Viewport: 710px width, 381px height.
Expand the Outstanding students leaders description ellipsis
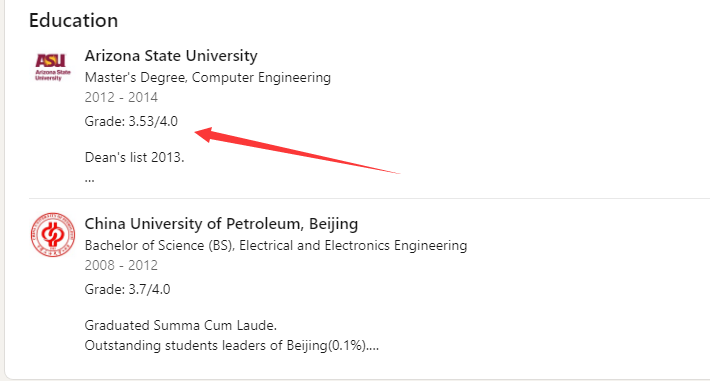pyautogui.click(x=373, y=346)
